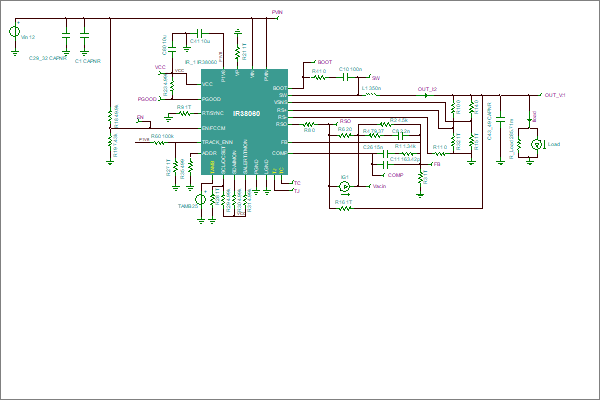Select resistor R11 0
The width and height of the screenshot is (600, 400).
(x=439, y=153)
